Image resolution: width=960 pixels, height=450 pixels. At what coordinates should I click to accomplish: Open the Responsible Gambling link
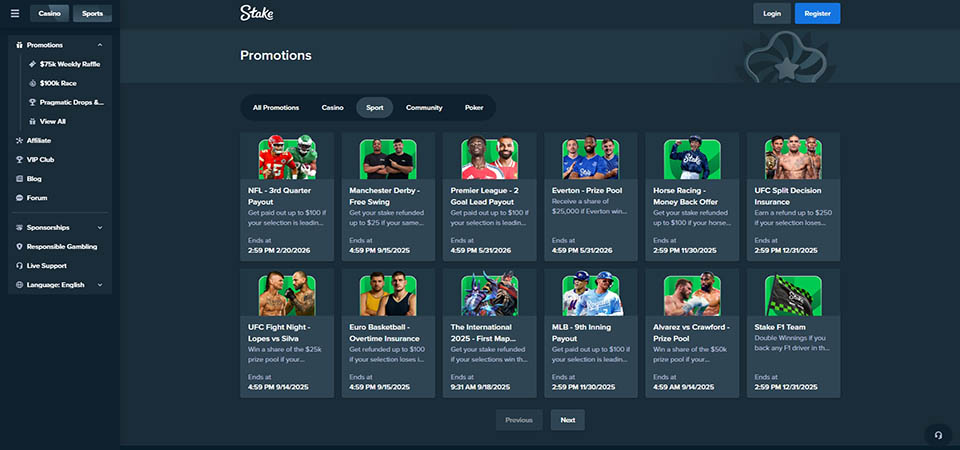[62, 247]
